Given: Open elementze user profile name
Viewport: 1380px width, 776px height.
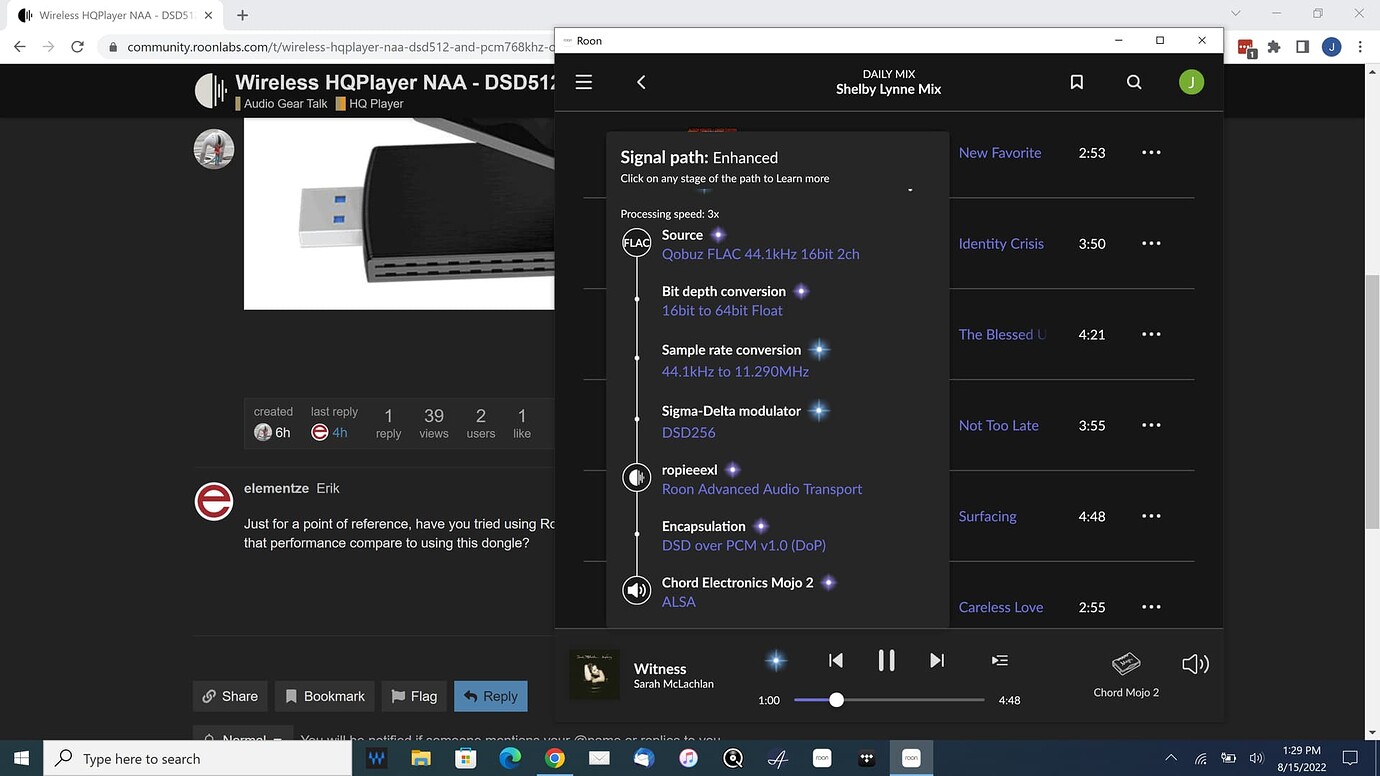Looking at the screenshot, I should pos(276,488).
